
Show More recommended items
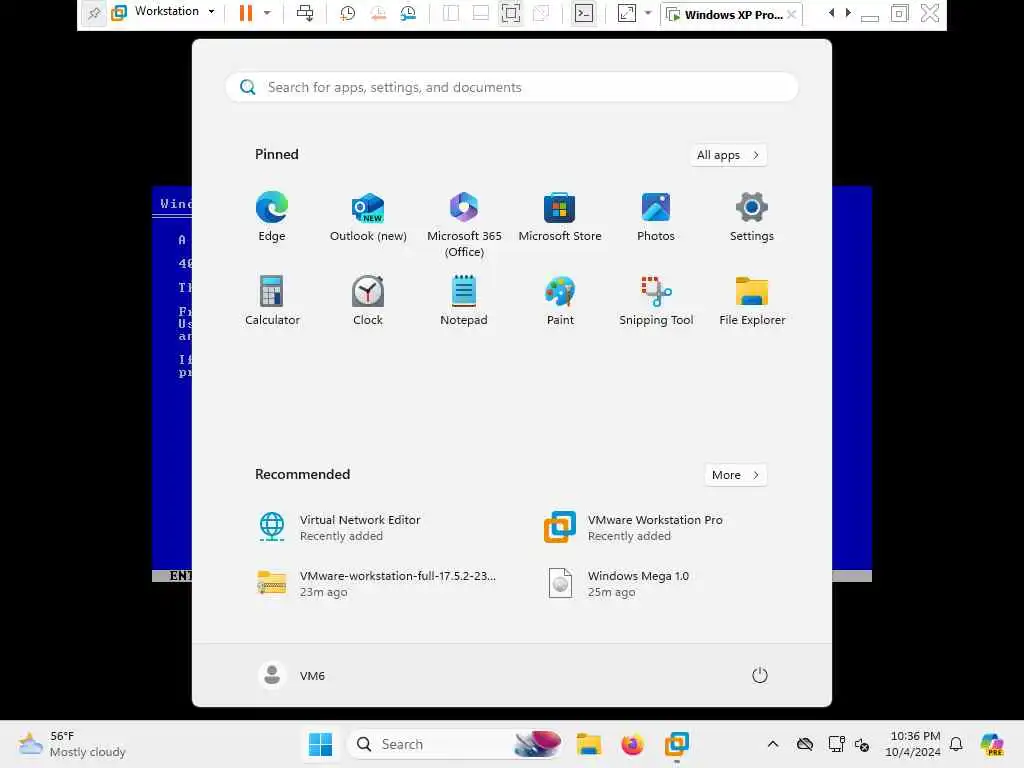(x=735, y=475)
